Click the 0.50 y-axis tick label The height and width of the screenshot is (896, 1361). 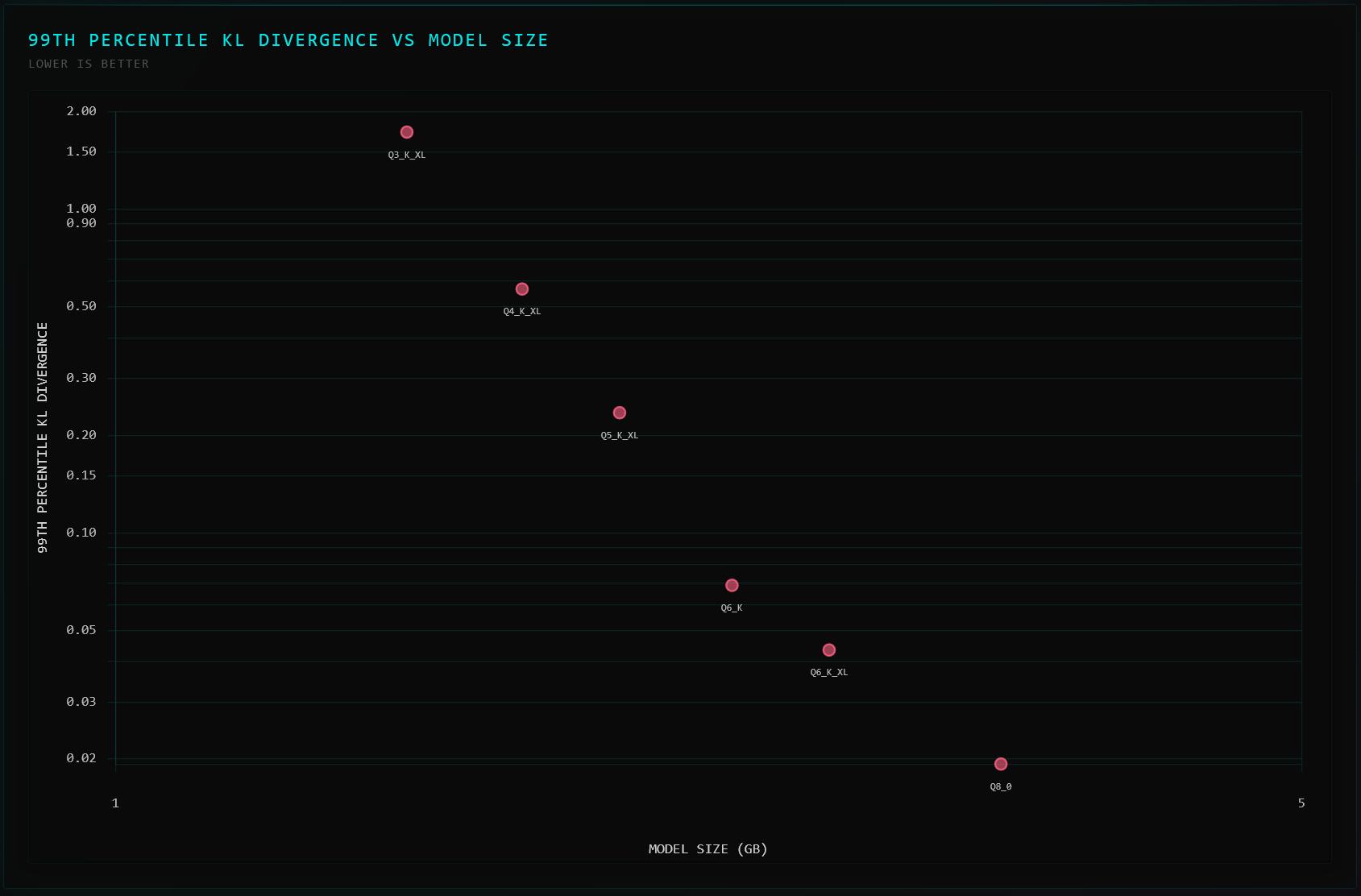tap(81, 306)
